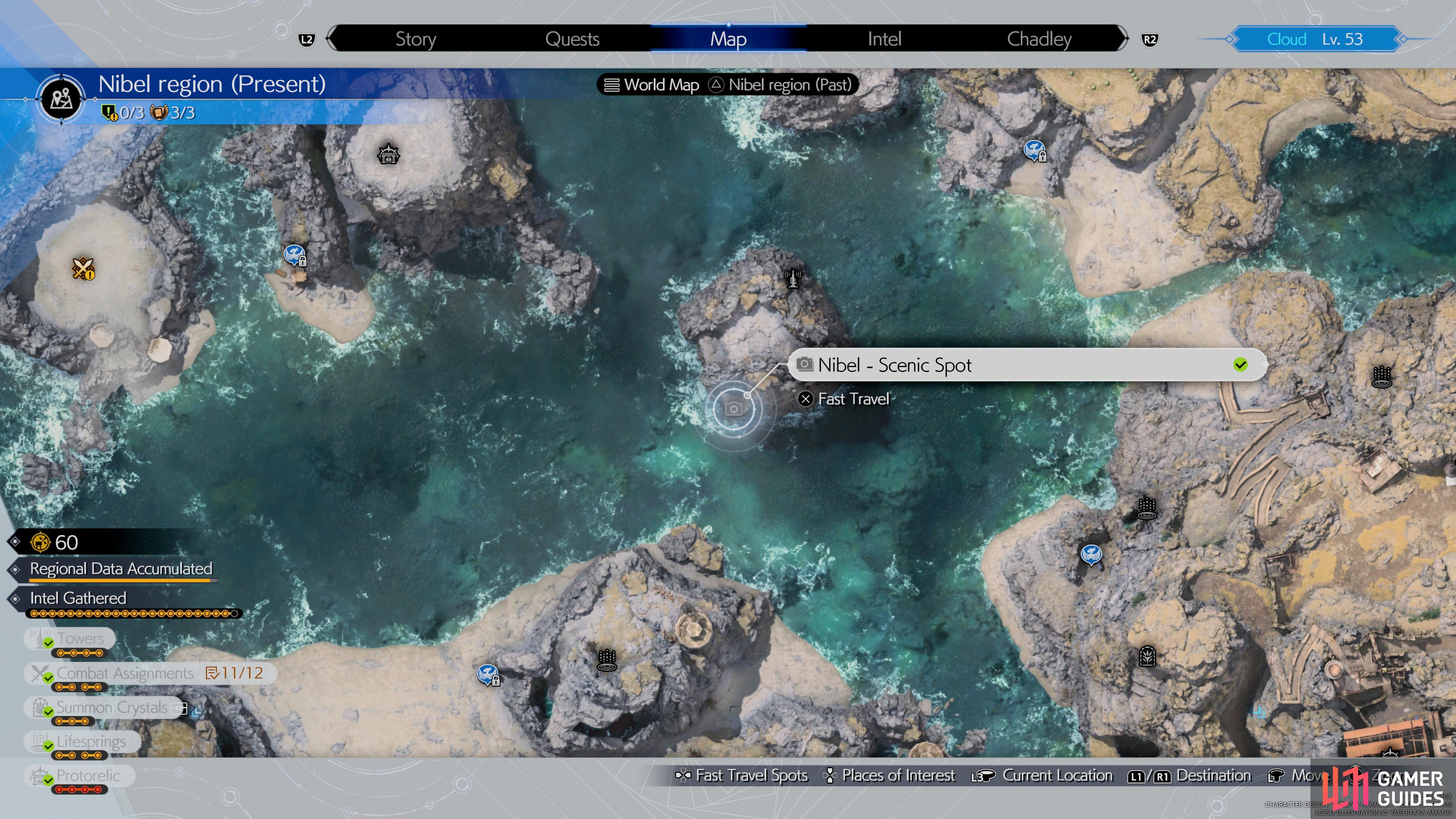Toggle the Summon Crystals intel filter
Image resolution: width=1456 pixels, height=819 pixels.
point(106,708)
